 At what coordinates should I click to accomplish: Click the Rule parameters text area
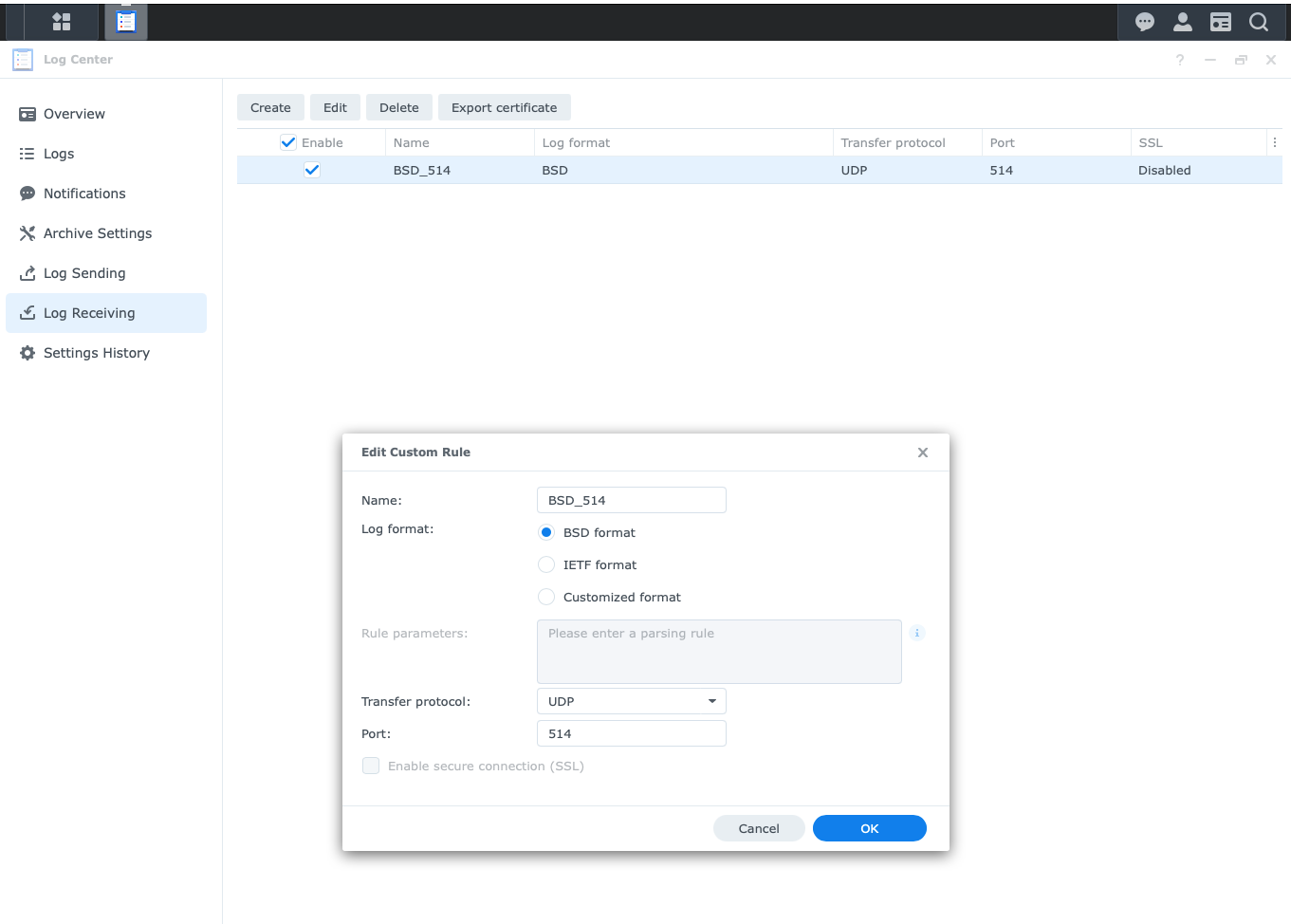coord(719,652)
